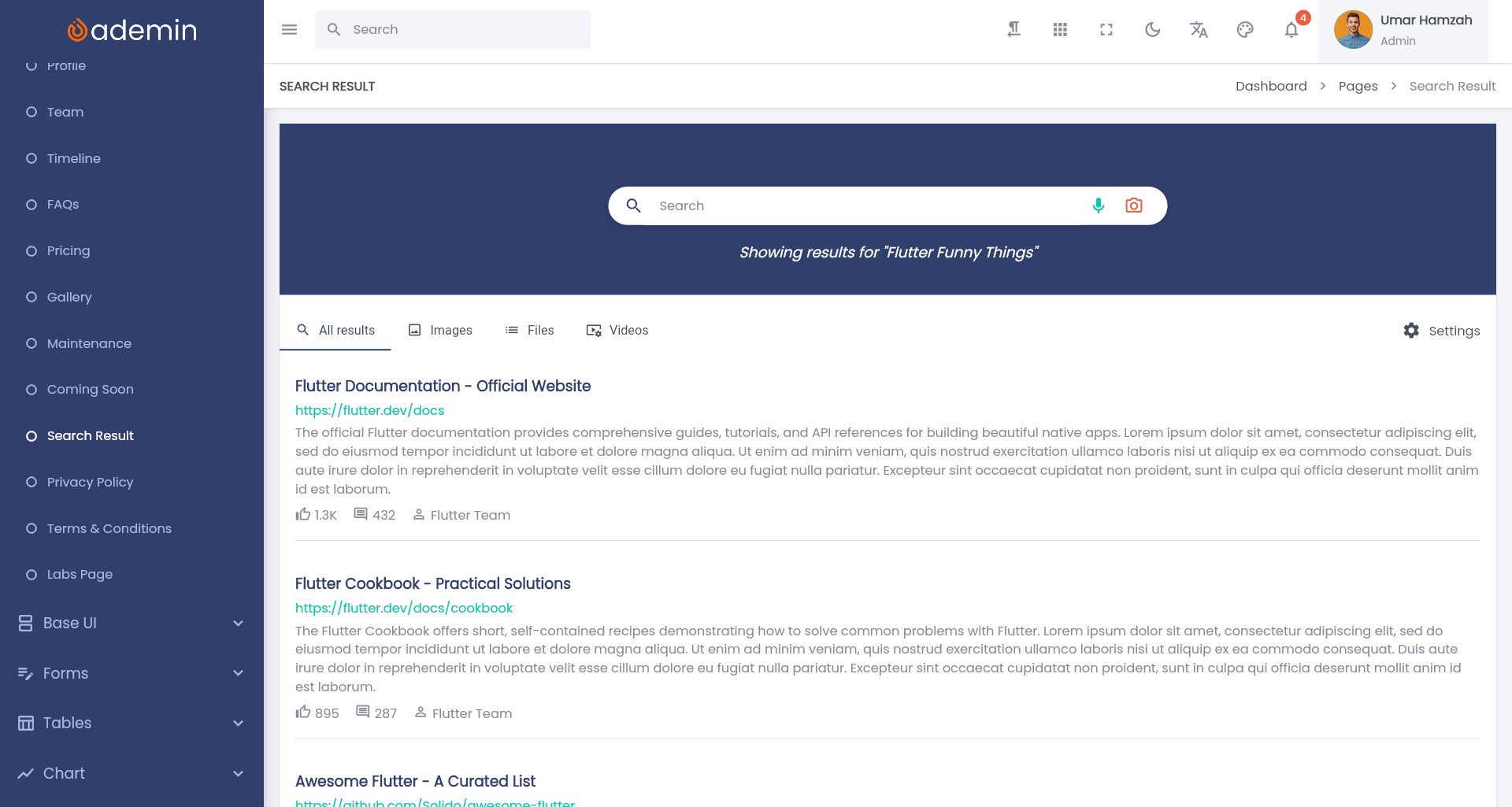This screenshot has width=1512, height=807.
Task: Toggle dark mode with the moon icon
Action: [1152, 30]
